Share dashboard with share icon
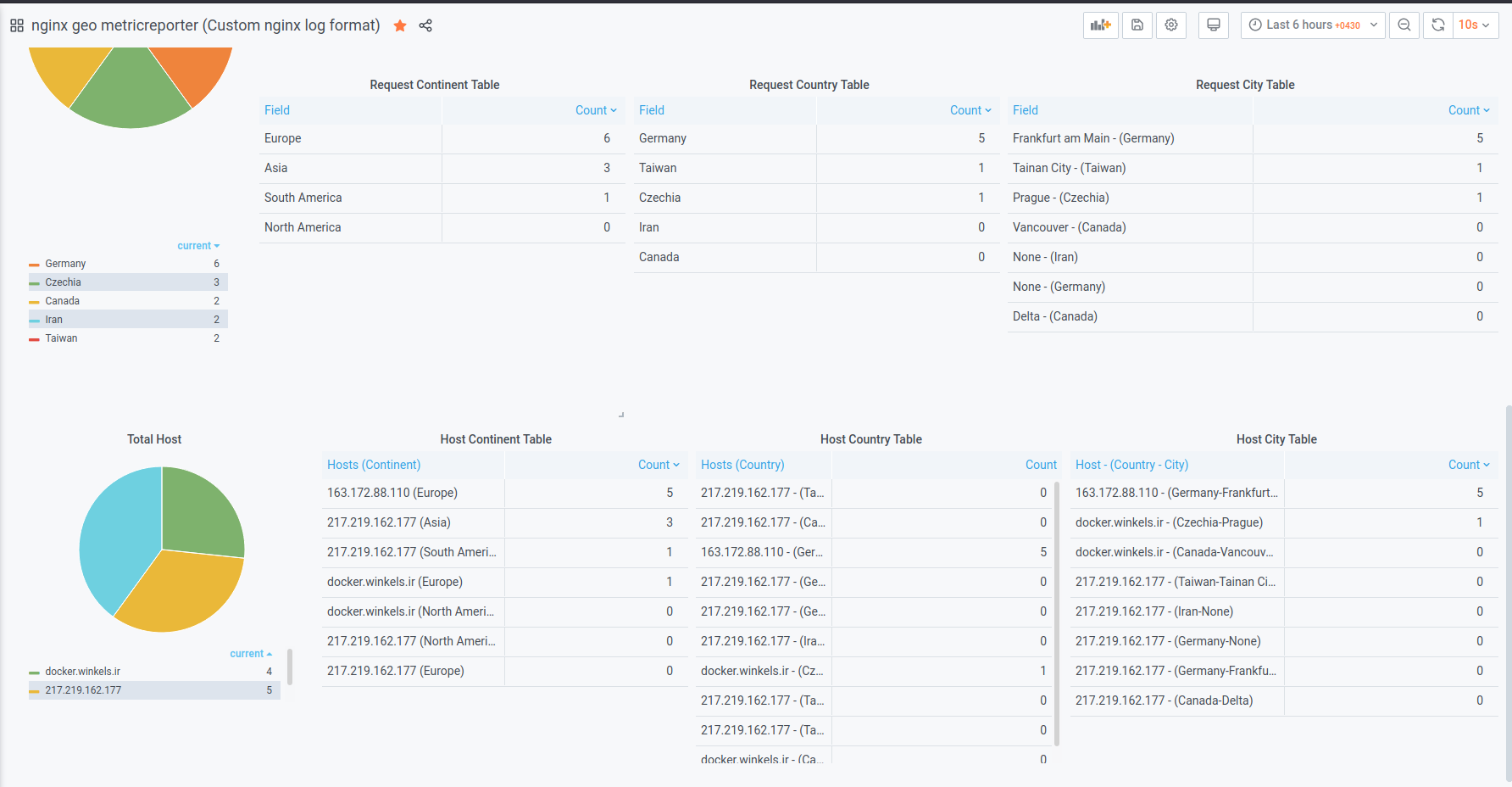This screenshot has width=1512, height=787. point(425,25)
